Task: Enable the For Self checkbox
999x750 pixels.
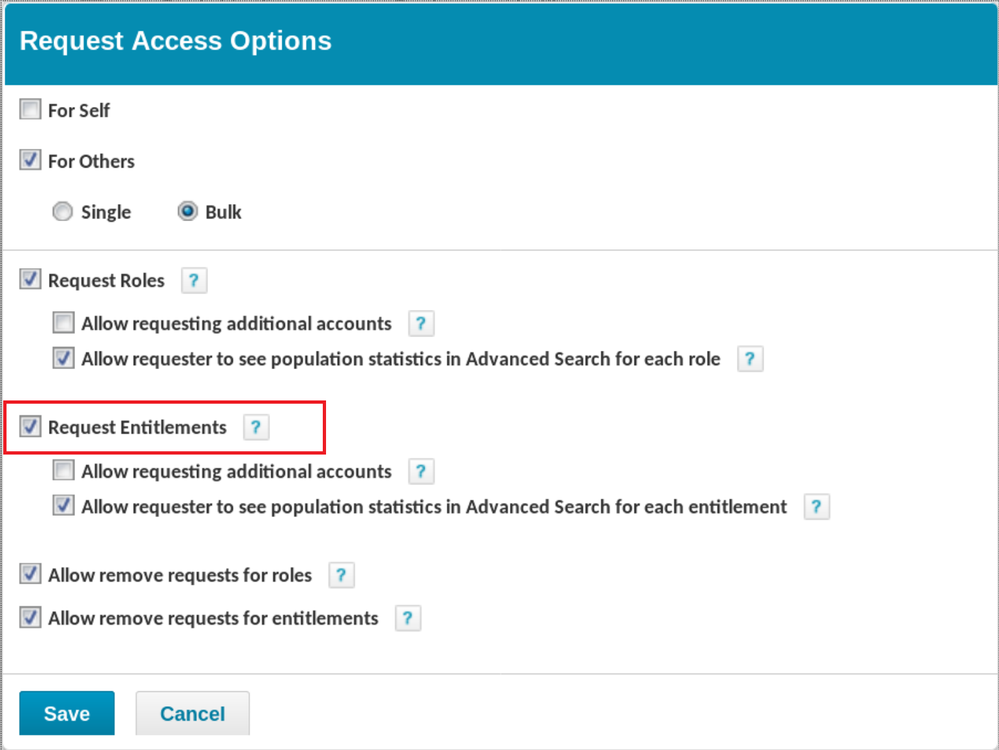Action: tap(31, 110)
